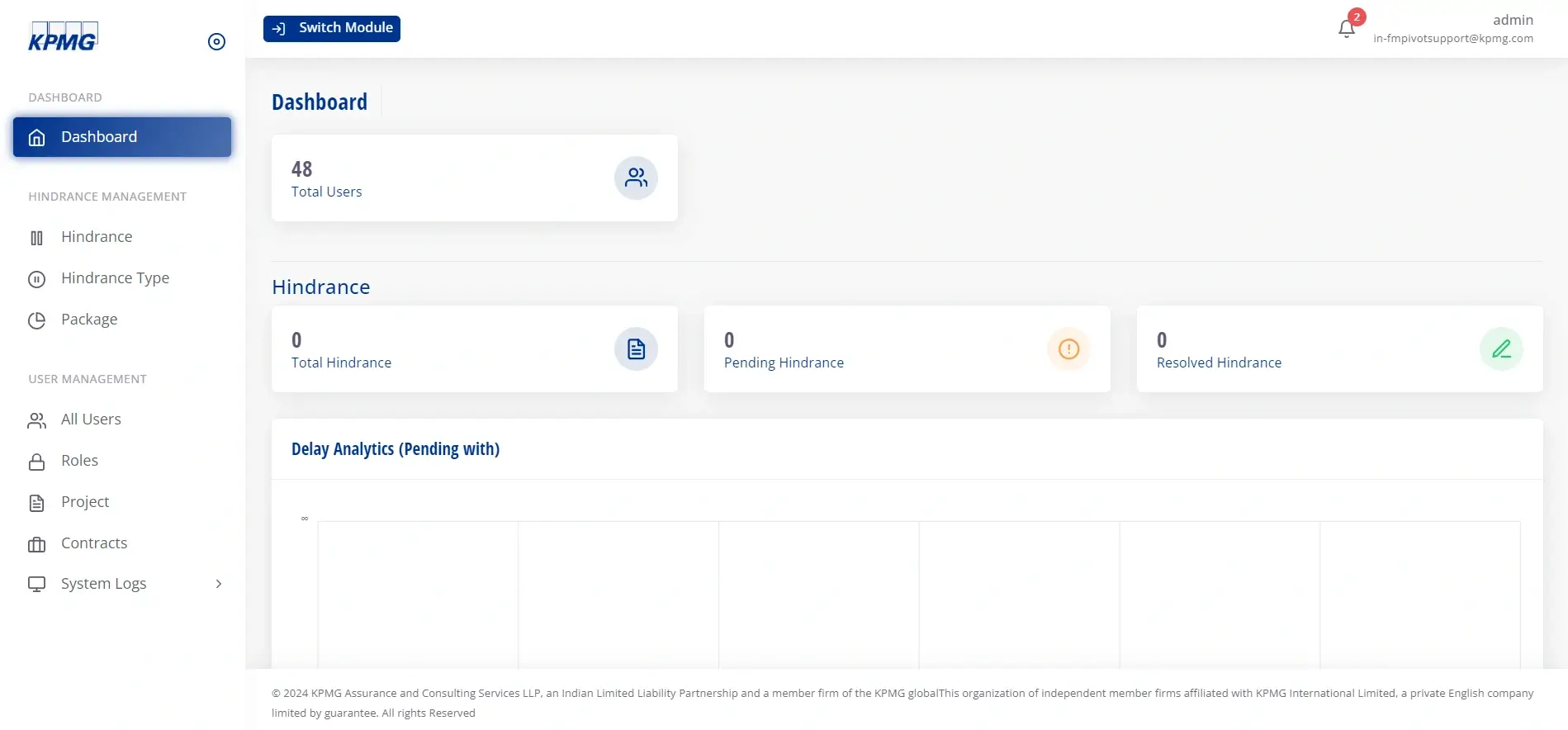Go to All Users page
This screenshot has width=1568, height=730.
click(91, 420)
